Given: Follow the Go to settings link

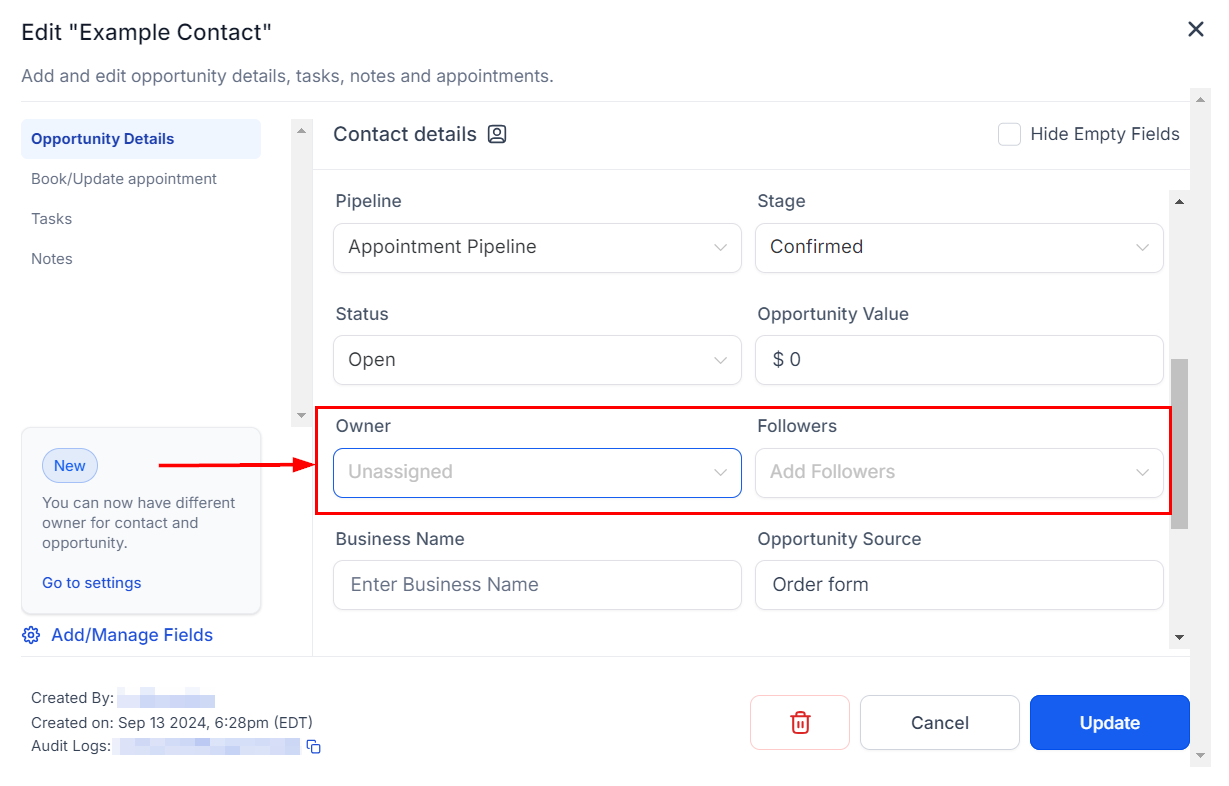Looking at the screenshot, I should point(92,583).
